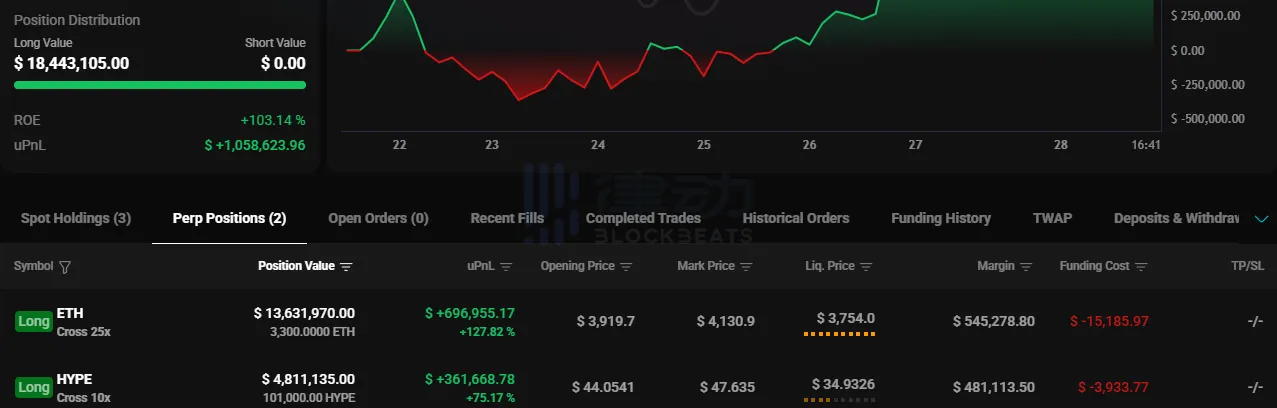Click the green long/short distribution bar
Image resolution: width=1277 pixels, height=408 pixels.
pos(160,85)
